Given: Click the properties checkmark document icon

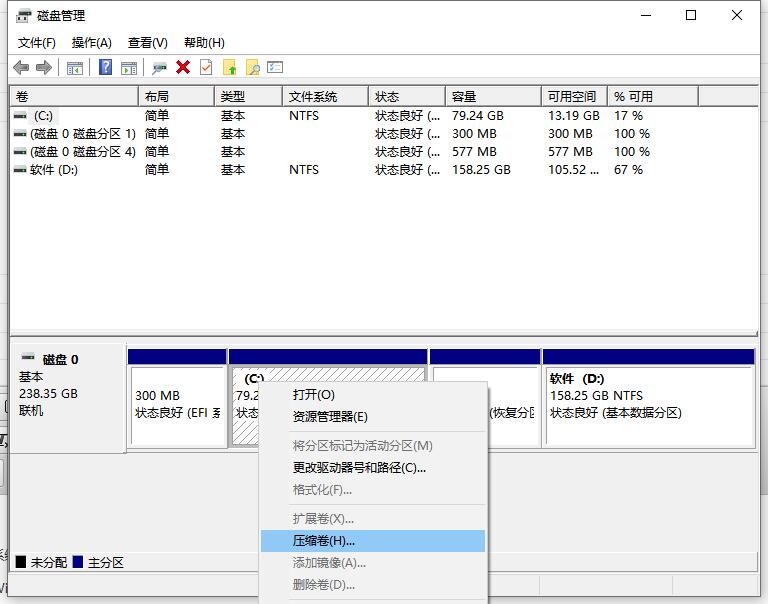Looking at the screenshot, I should tap(206, 67).
